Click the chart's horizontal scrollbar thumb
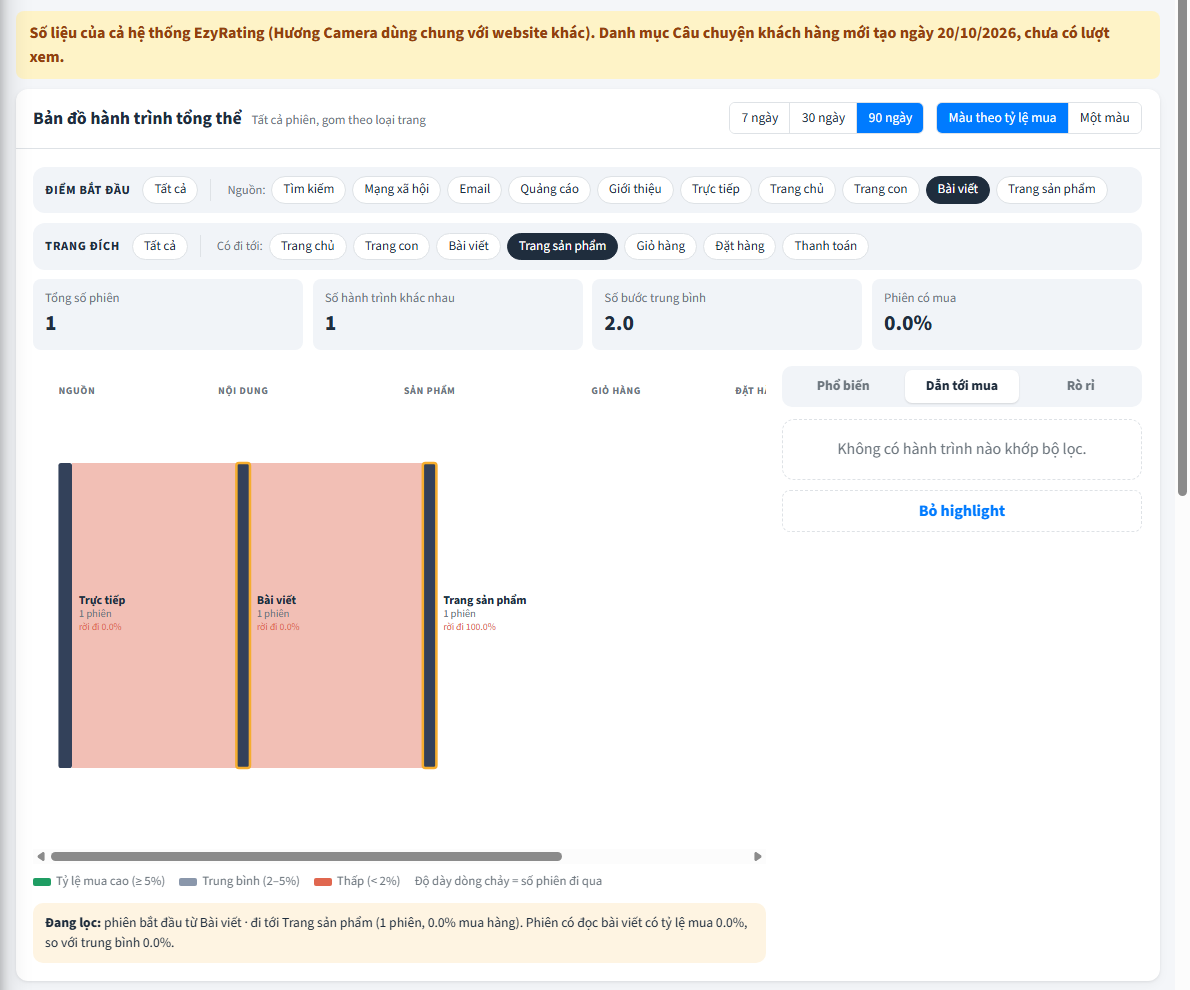Viewport: 1190px width, 990px height. coord(306,856)
